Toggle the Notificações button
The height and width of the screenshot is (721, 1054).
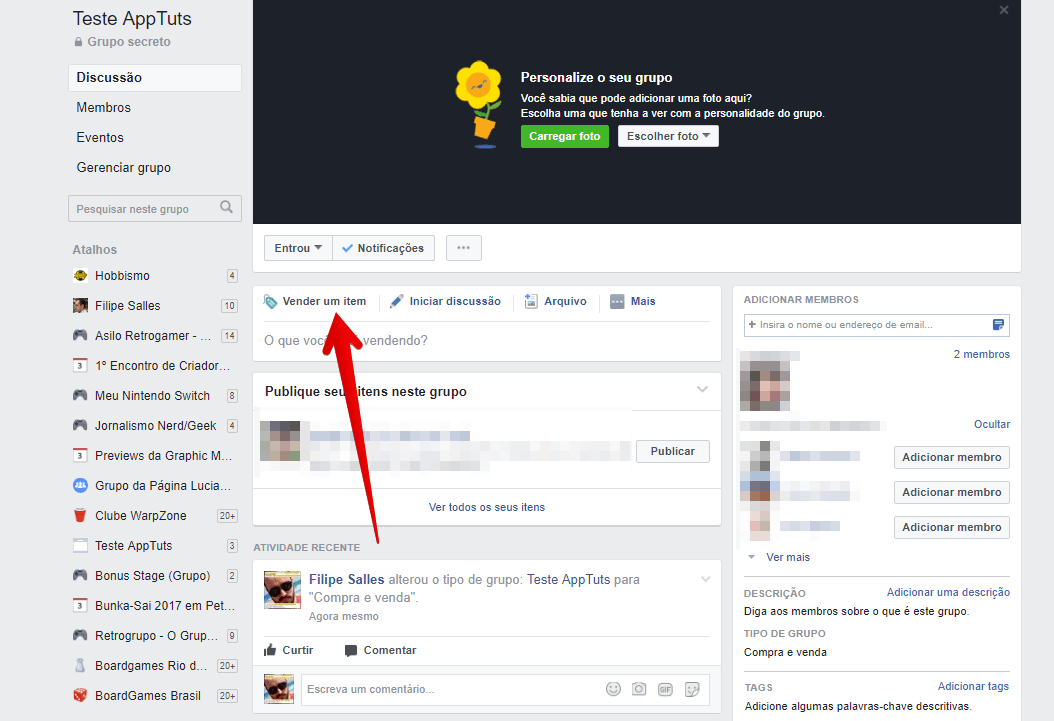(383, 248)
